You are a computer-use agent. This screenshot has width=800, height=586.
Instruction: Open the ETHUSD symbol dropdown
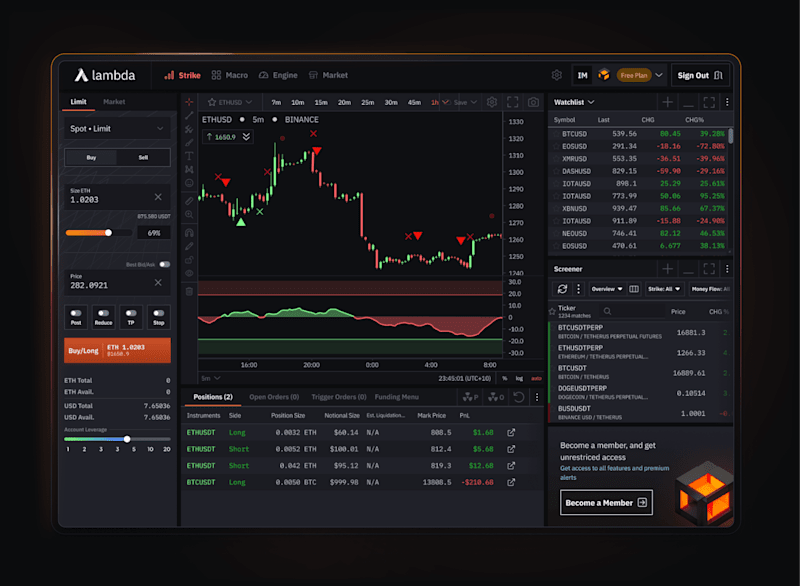[x=230, y=103]
